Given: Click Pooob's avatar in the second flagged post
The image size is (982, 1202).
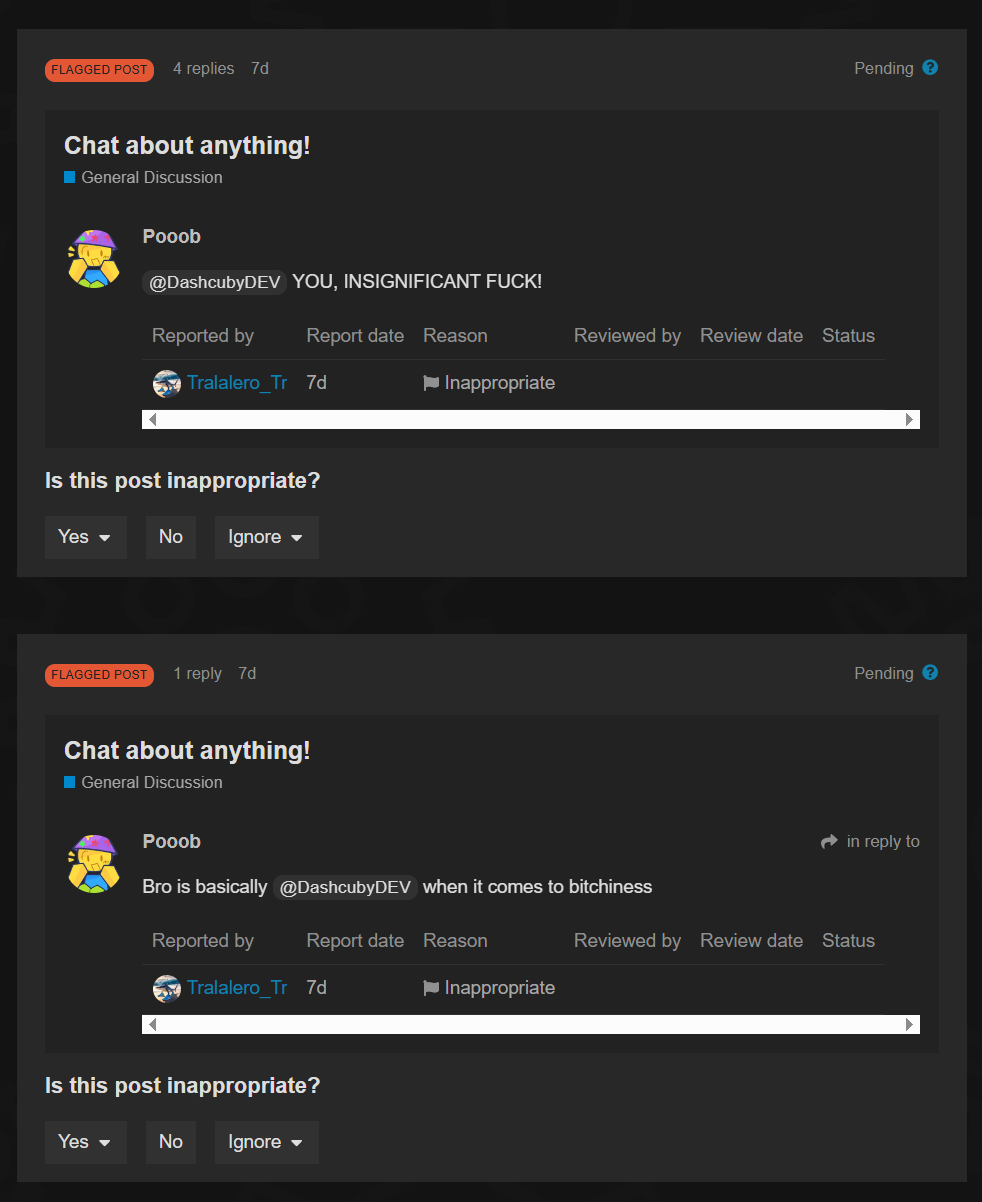Looking at the screenshot, I should click(93, 863).
